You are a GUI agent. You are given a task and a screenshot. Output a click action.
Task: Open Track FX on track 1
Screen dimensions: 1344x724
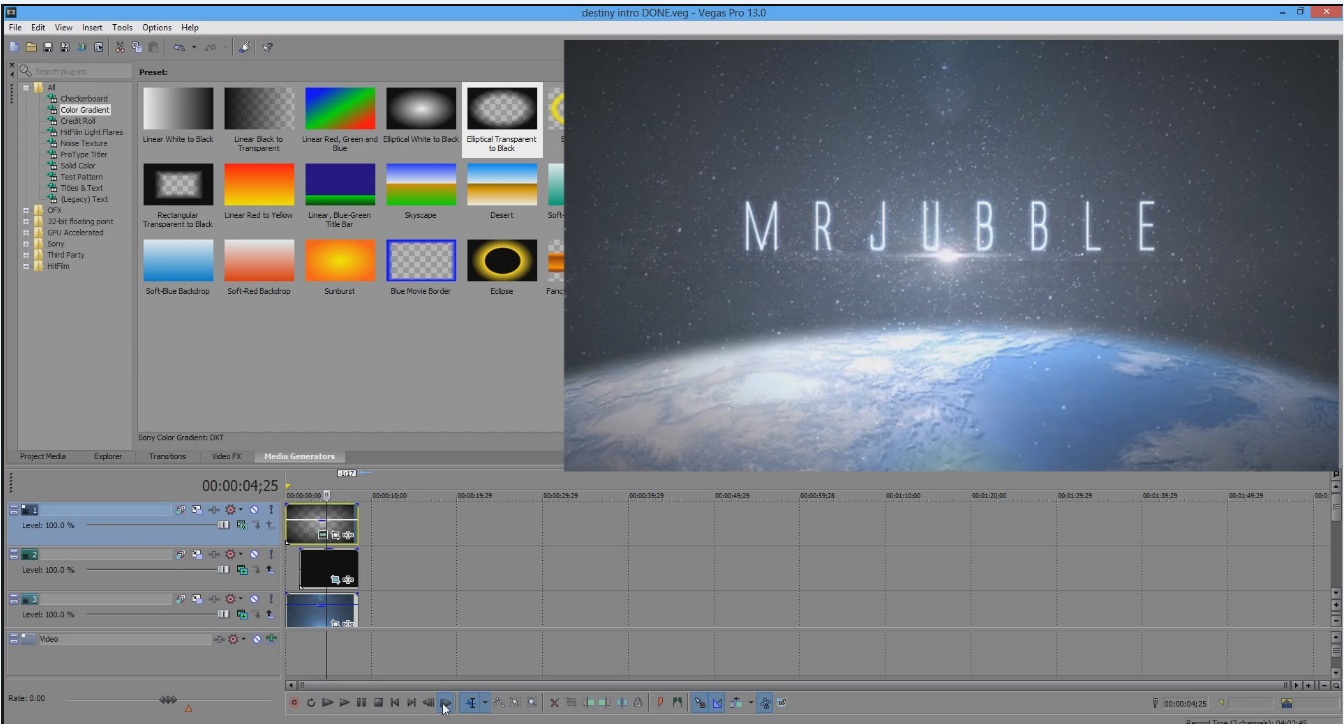pyautogui.click(x=214, y=510)
